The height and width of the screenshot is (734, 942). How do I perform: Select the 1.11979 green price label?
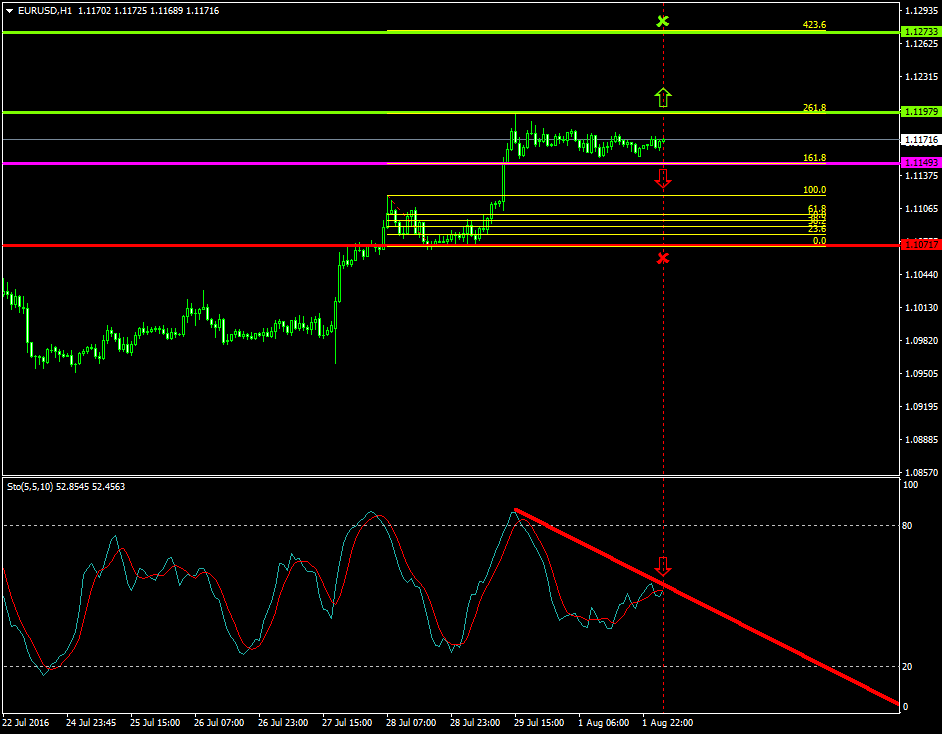coord(919,112)
